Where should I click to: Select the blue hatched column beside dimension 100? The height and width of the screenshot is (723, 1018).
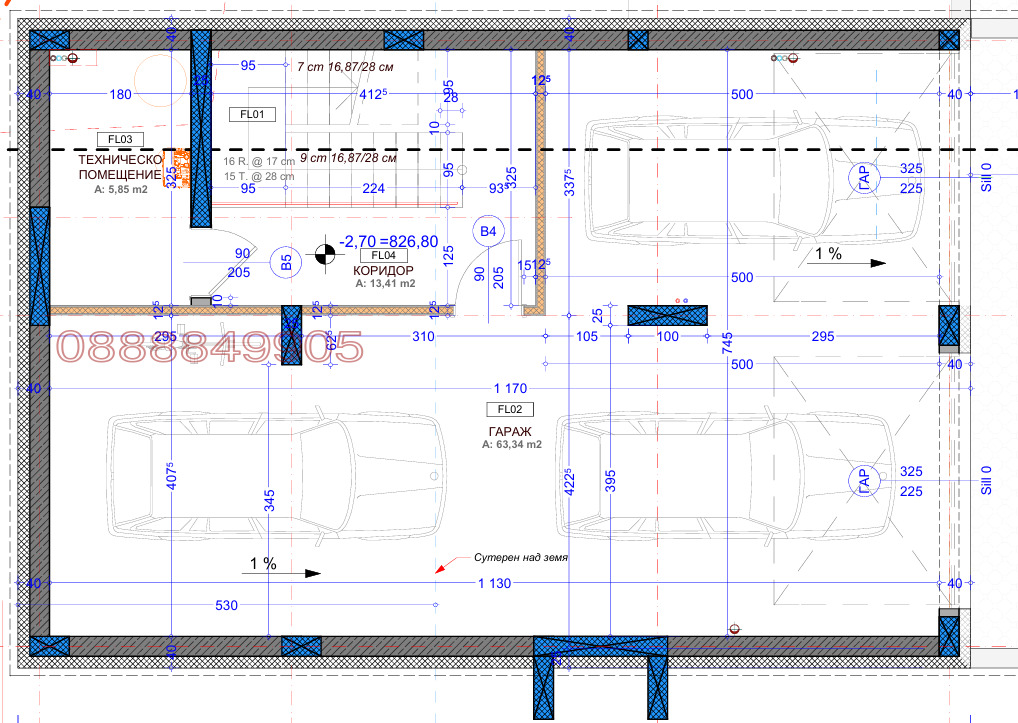point(667,315)
